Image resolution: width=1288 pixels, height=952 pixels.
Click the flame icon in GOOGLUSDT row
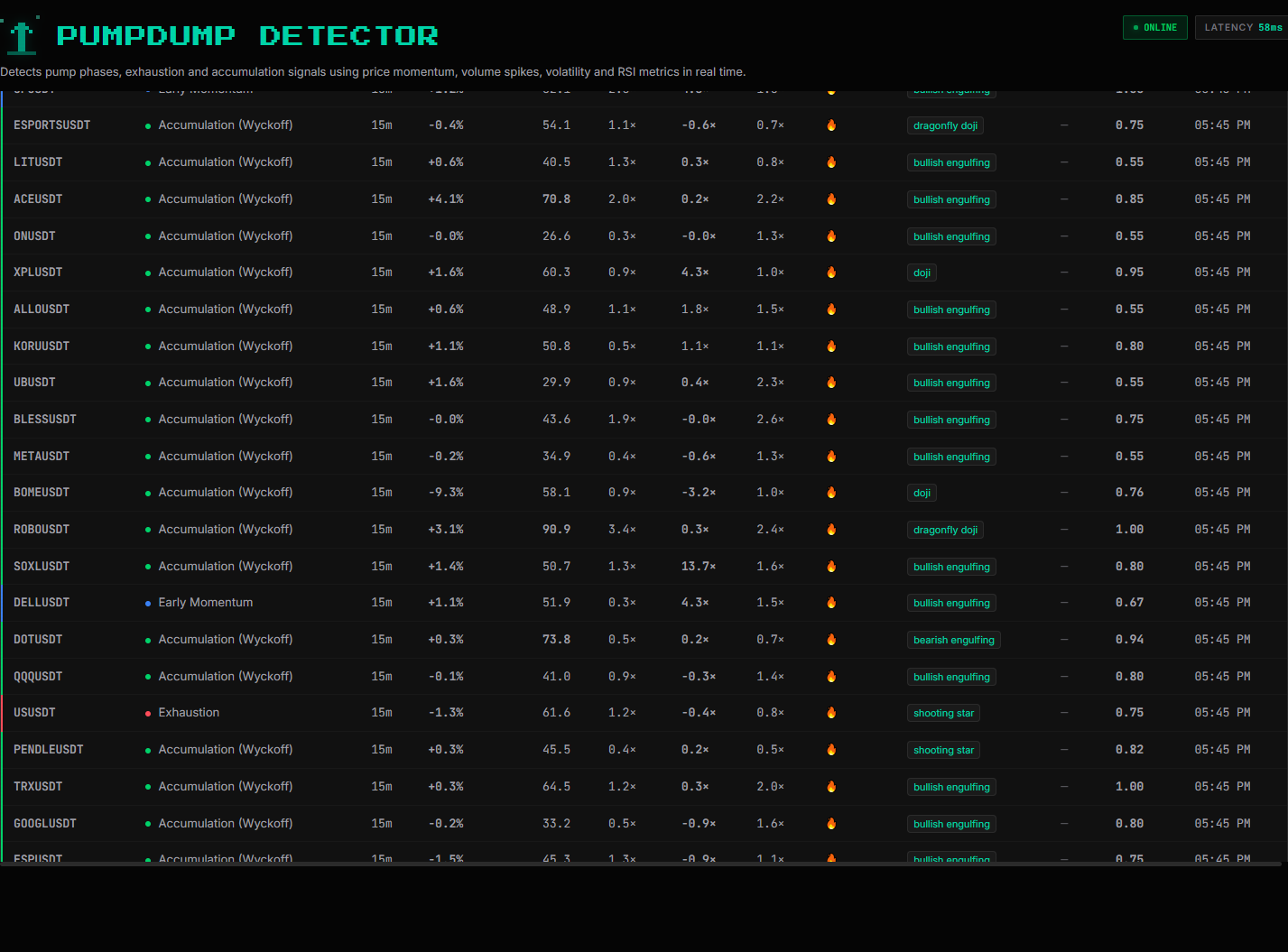831,824
